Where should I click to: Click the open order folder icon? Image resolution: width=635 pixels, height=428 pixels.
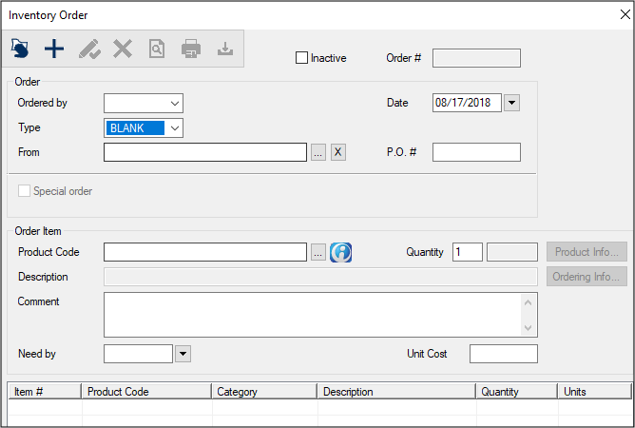[x=21, y=48]
